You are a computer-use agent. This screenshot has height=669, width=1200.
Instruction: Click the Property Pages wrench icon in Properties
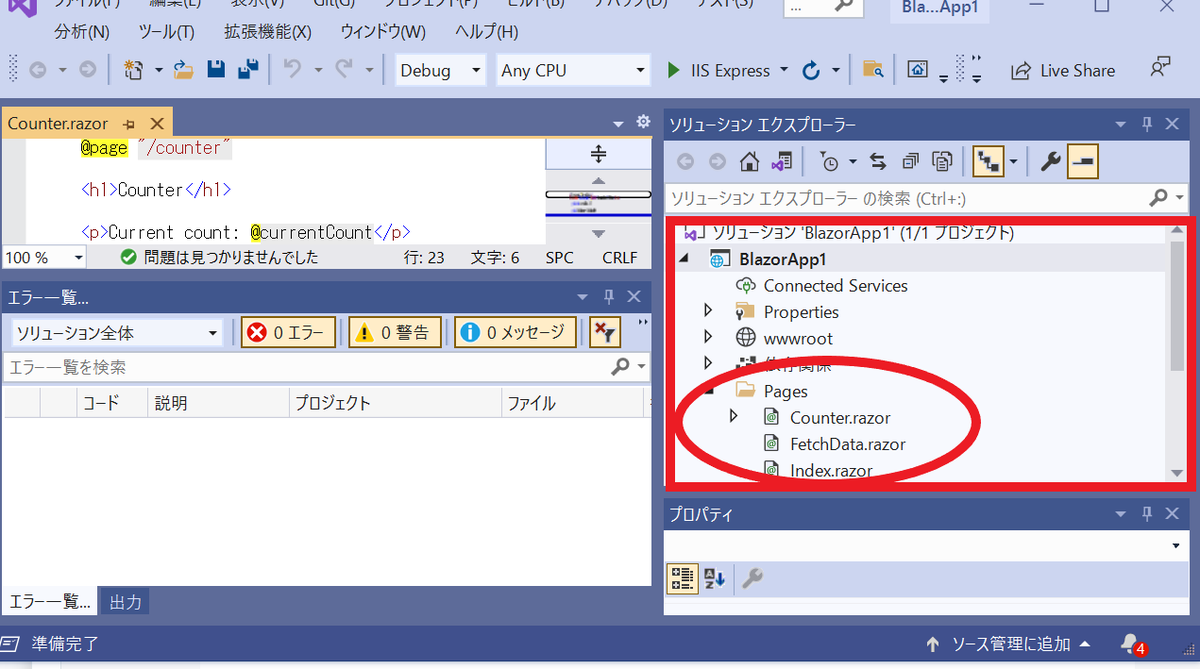coord(752,578)
